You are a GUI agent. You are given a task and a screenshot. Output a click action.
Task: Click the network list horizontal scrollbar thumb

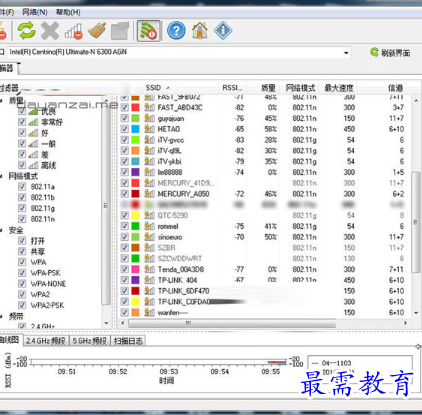232,323
